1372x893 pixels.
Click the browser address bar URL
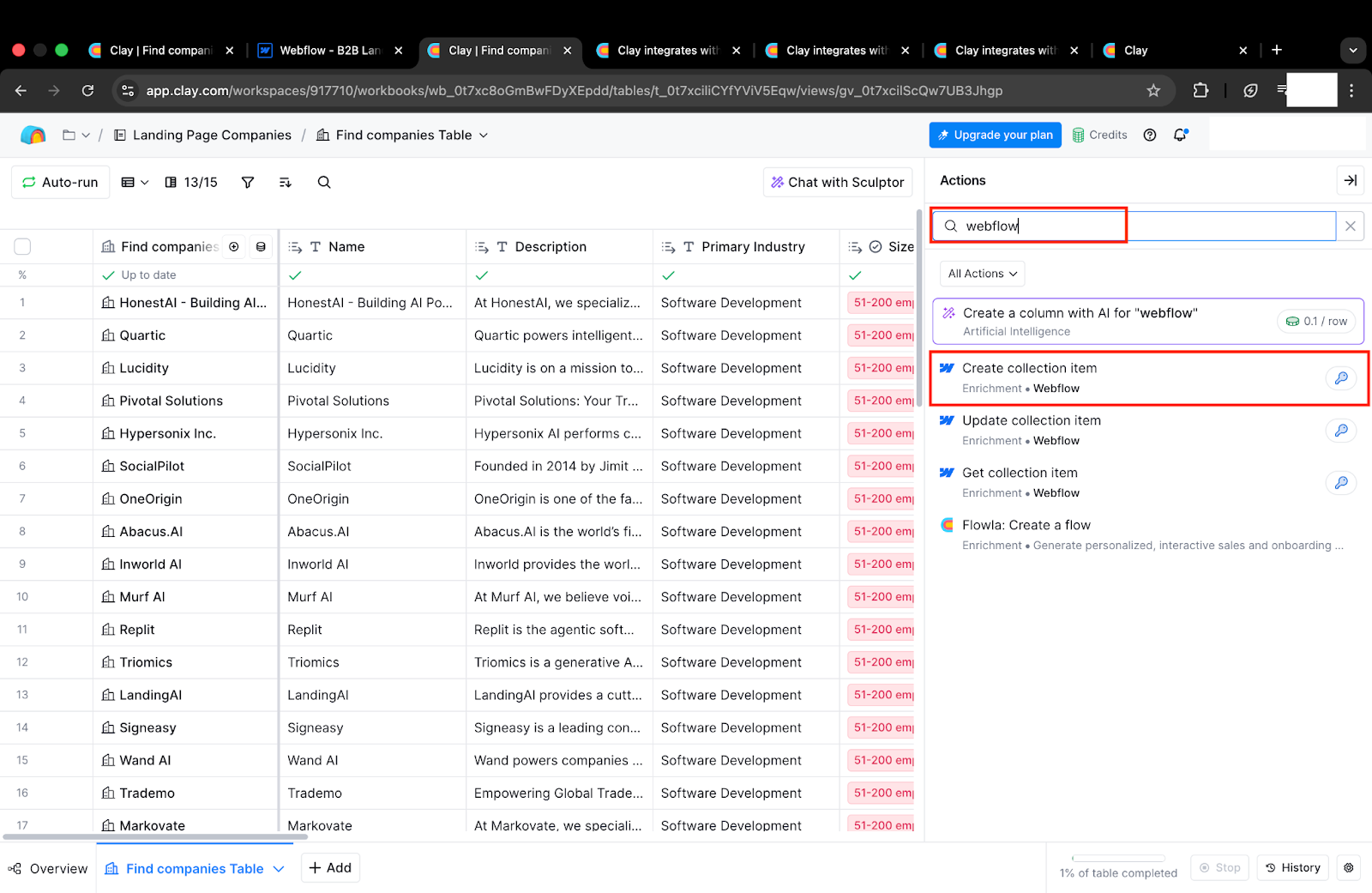[x=574, y=90]
